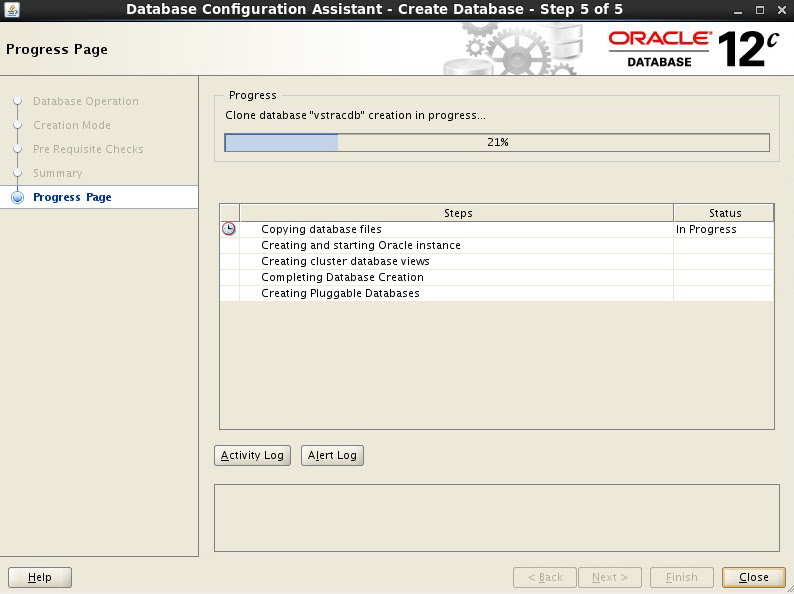Select the Summary step in the sidebar
Screen dimensions: 794x594
pyautogui.click(x=57, y=173)
